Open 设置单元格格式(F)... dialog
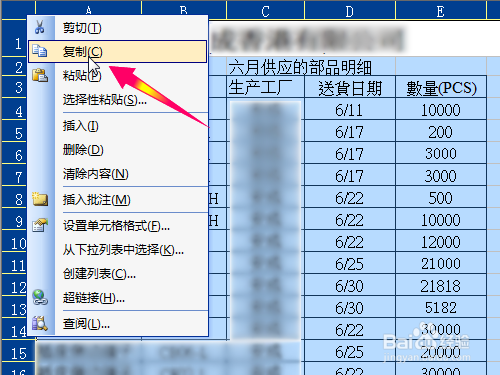500x375 pixels. (x=118, y=226)
